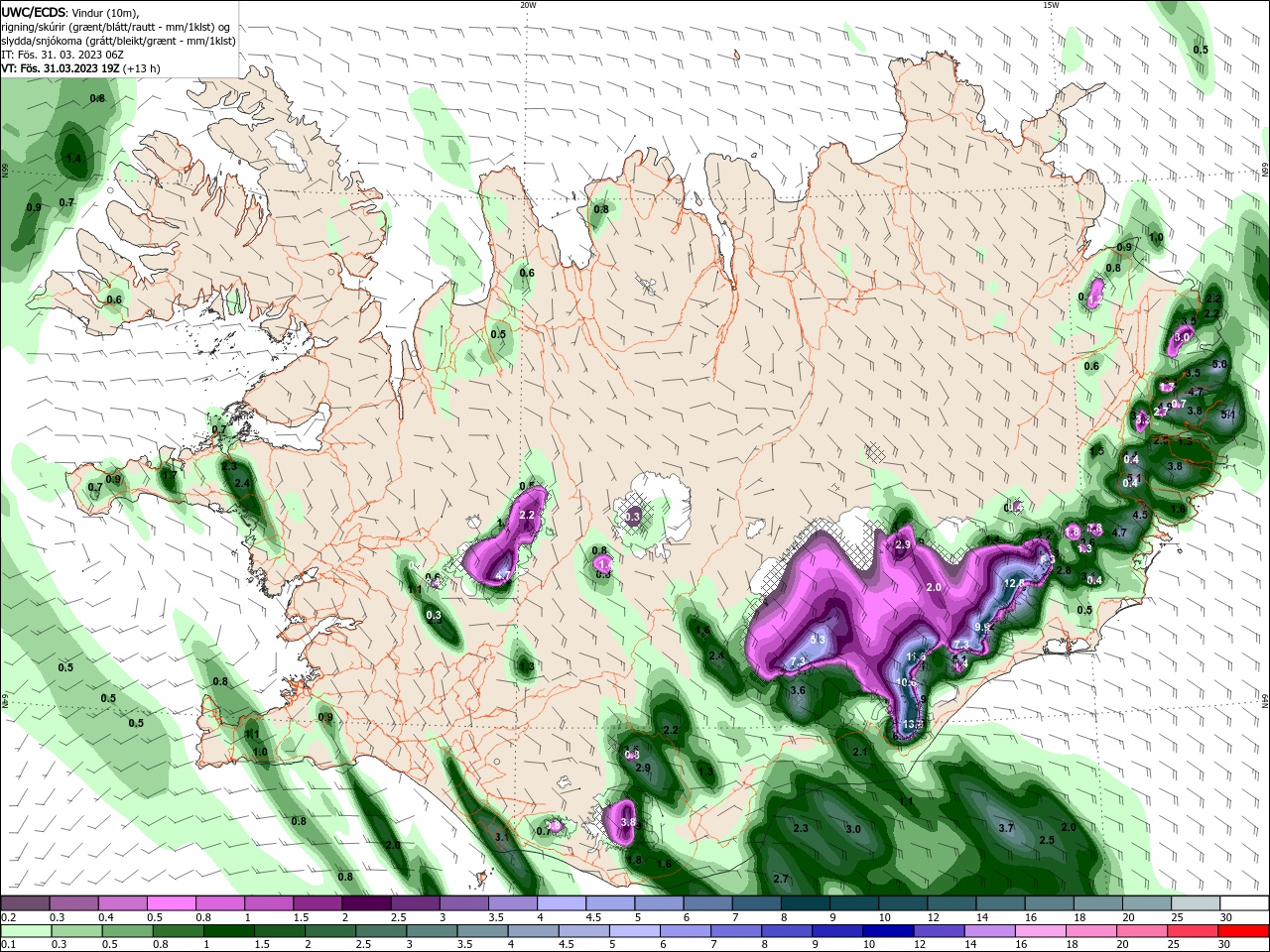The height and width of the screenshot is (952, 1270).
Task: Click the '0.1' label on the rain scale
Action: (8, 944)
